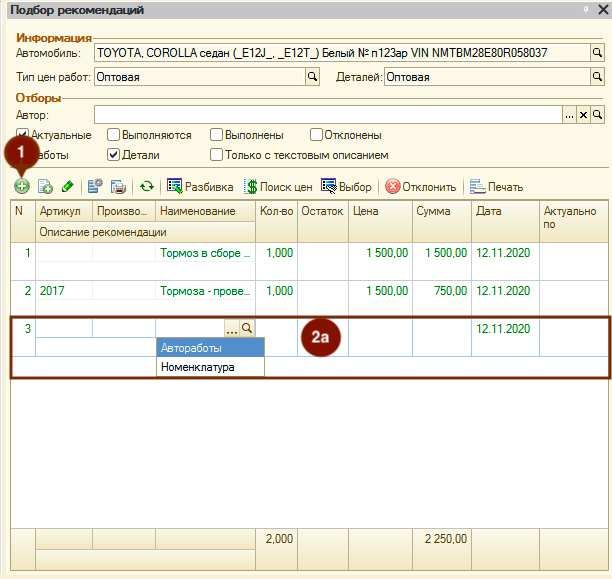
Task: Click the Выбор toolbar button
Action: (346, 187)
